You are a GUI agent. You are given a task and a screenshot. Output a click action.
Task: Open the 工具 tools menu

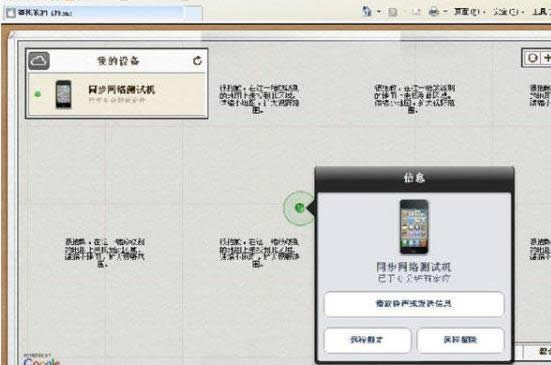pyautogui.click(x=541, y=12)
